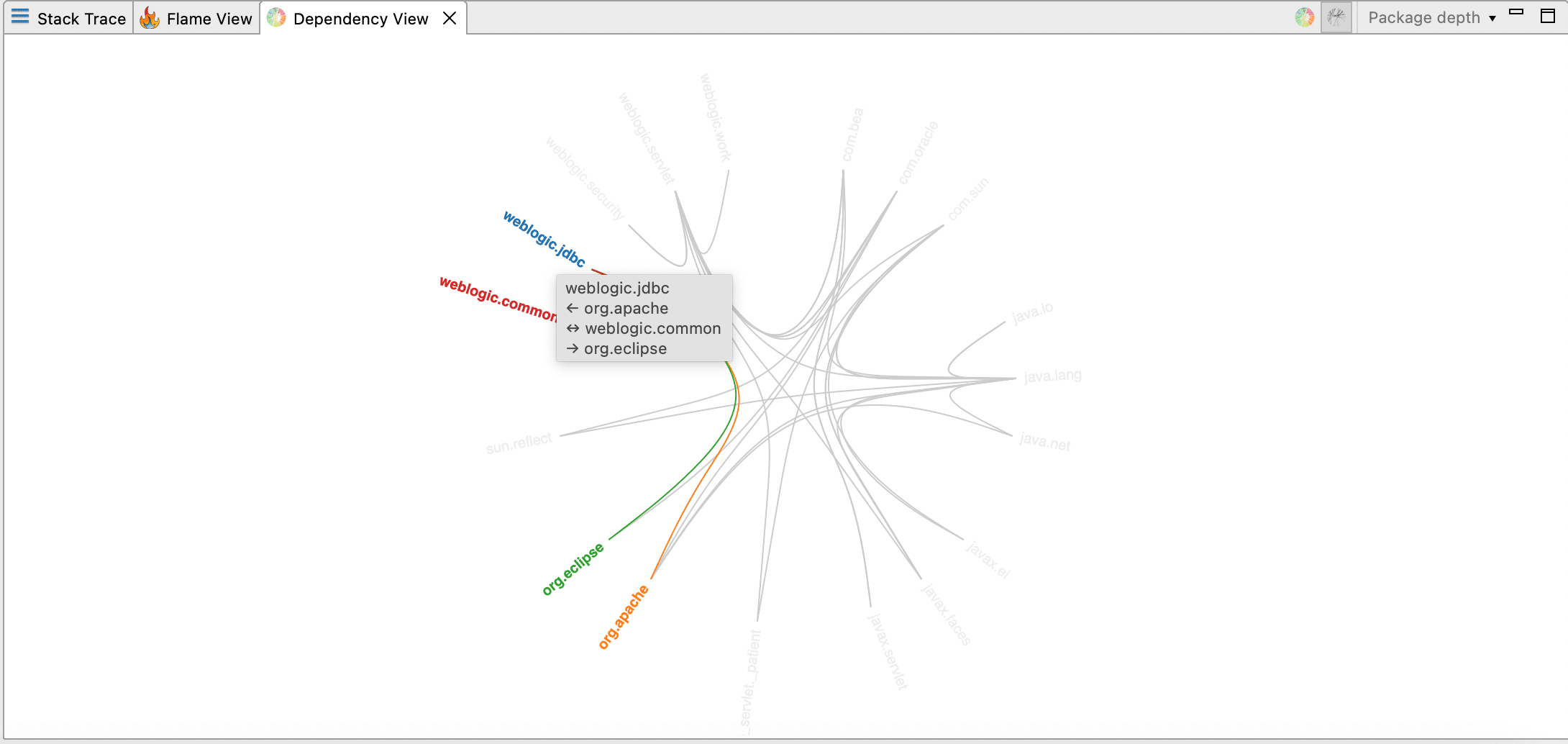This screenshot has width=1568, height=744.
Task: Minimize the Dependency View panel
Action: pyautogui.click(x=1516, y=13)
